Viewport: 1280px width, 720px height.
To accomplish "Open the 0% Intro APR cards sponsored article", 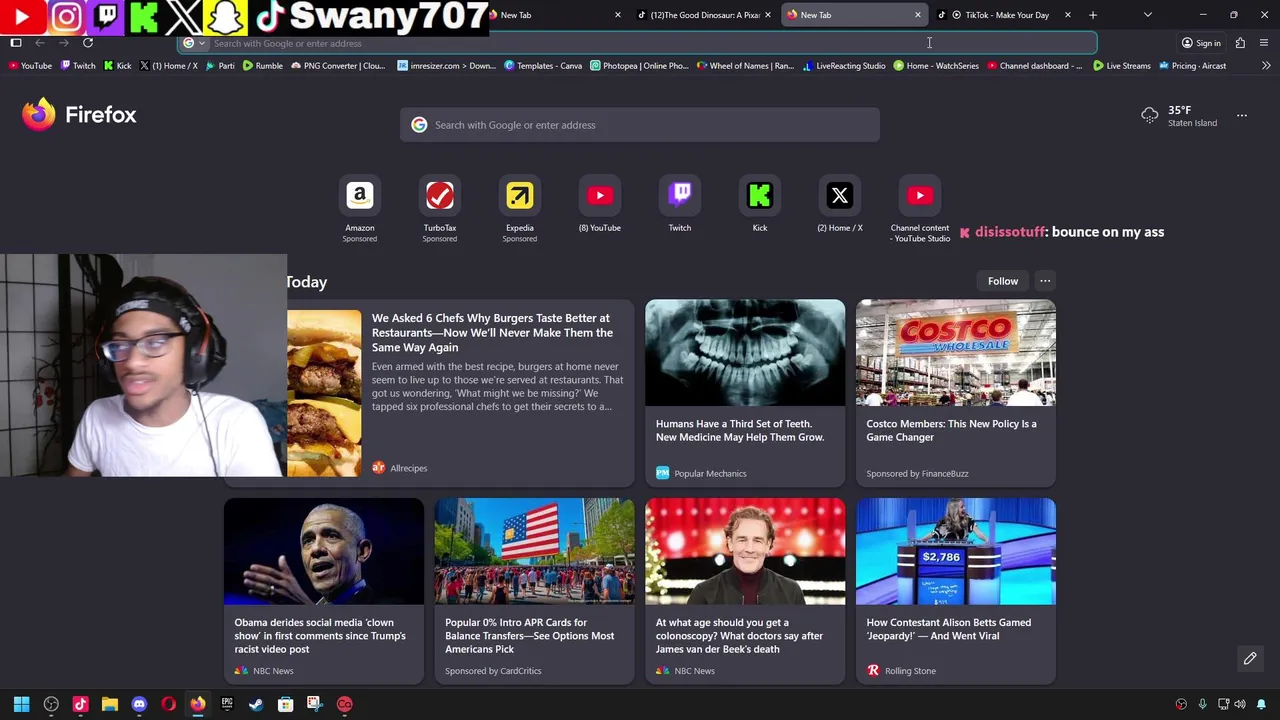I will click(x=534, y=591).
